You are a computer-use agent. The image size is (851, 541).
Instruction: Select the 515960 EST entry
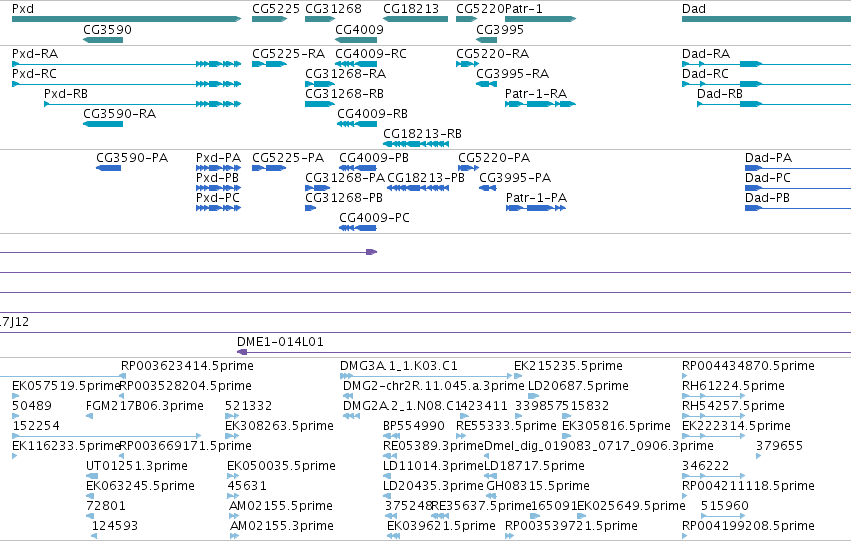[x=725, y=506]
